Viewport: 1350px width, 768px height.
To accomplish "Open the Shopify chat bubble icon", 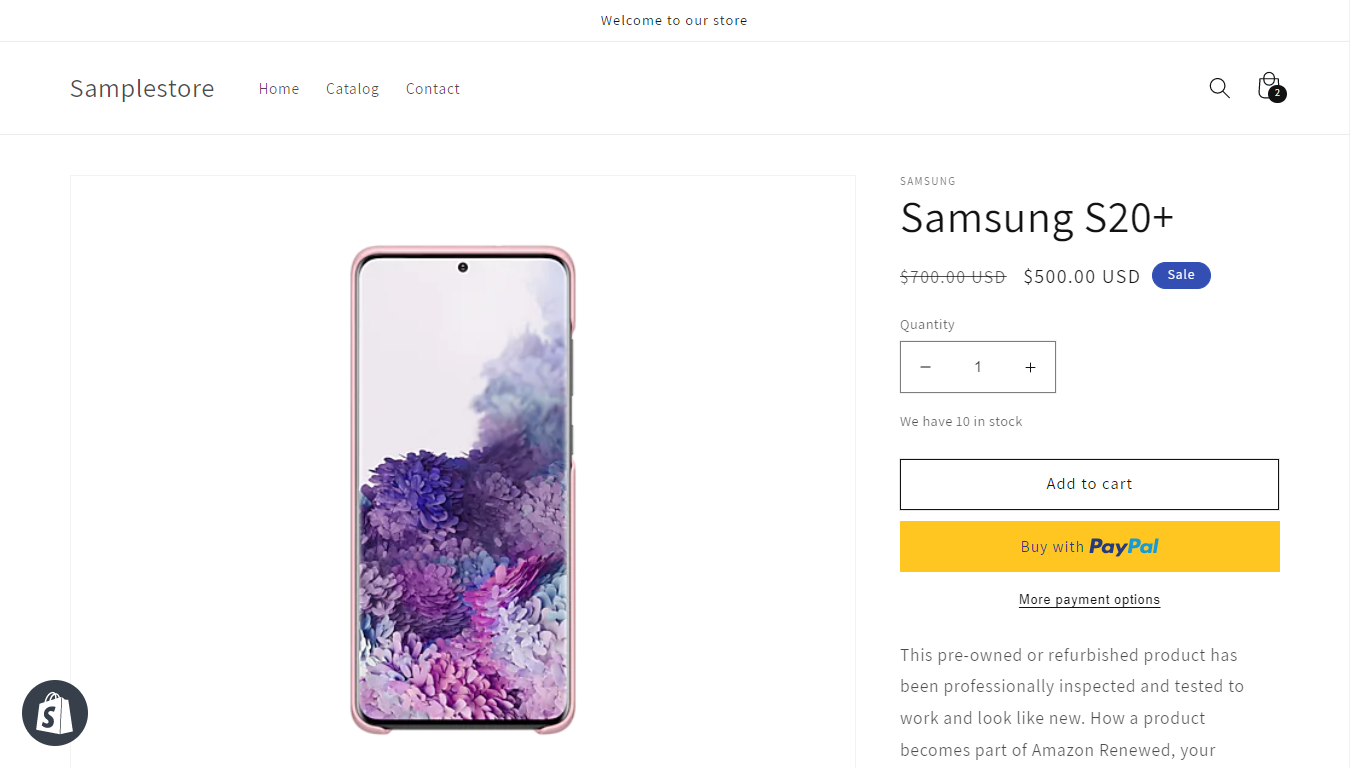I will [55, 713].
